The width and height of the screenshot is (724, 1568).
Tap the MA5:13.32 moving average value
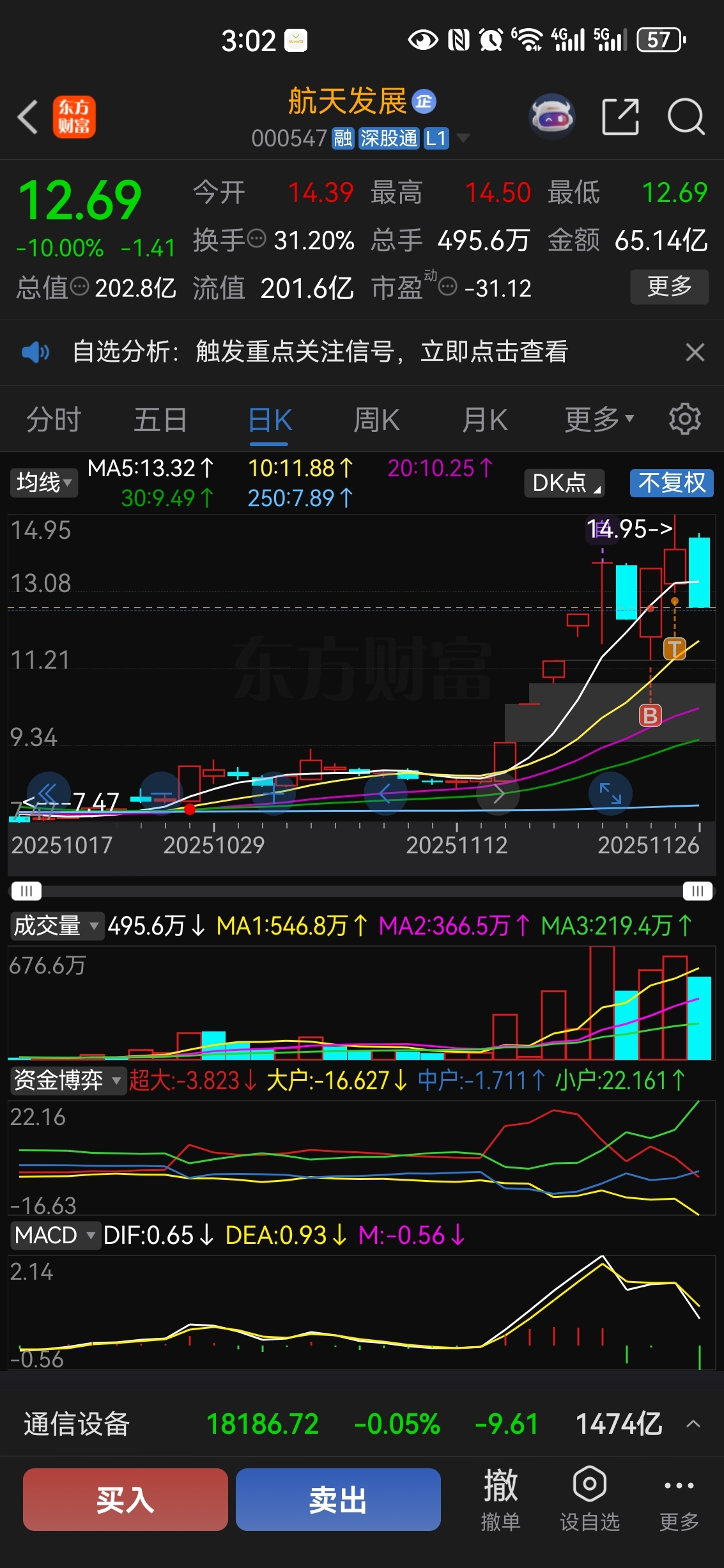point(151,469)
